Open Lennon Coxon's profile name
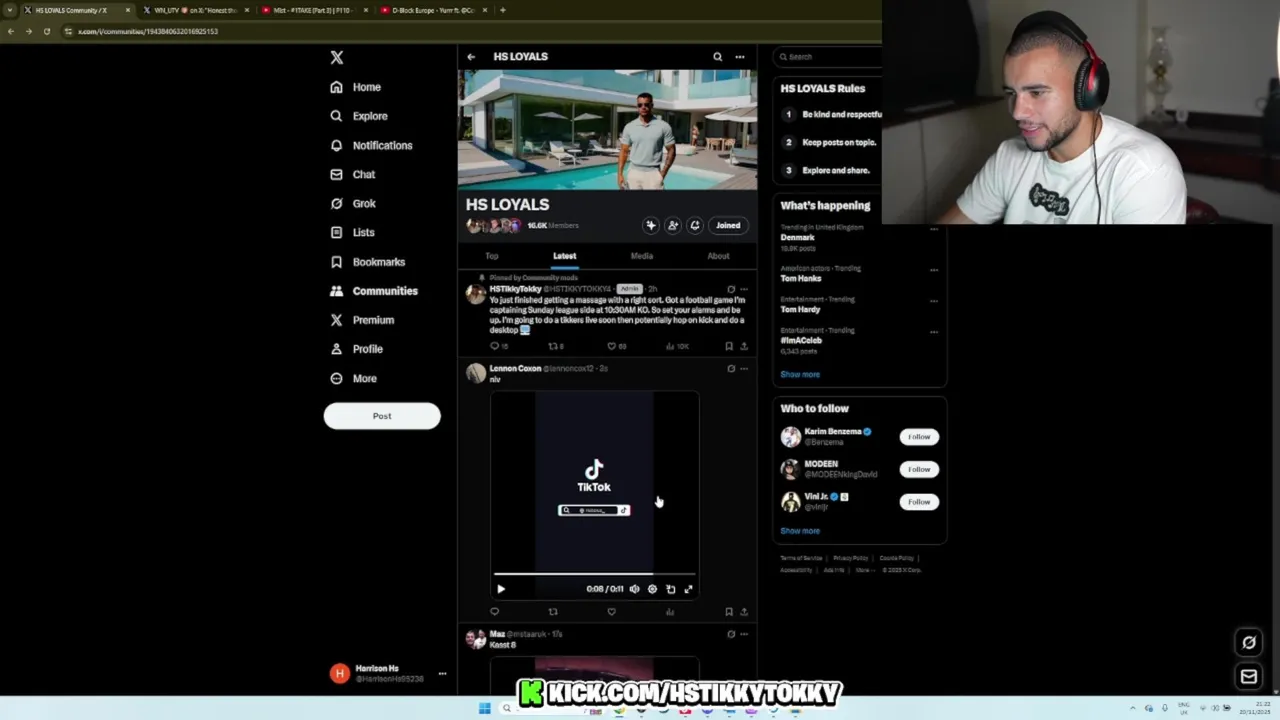The image size is (1280, 720). 515,369
